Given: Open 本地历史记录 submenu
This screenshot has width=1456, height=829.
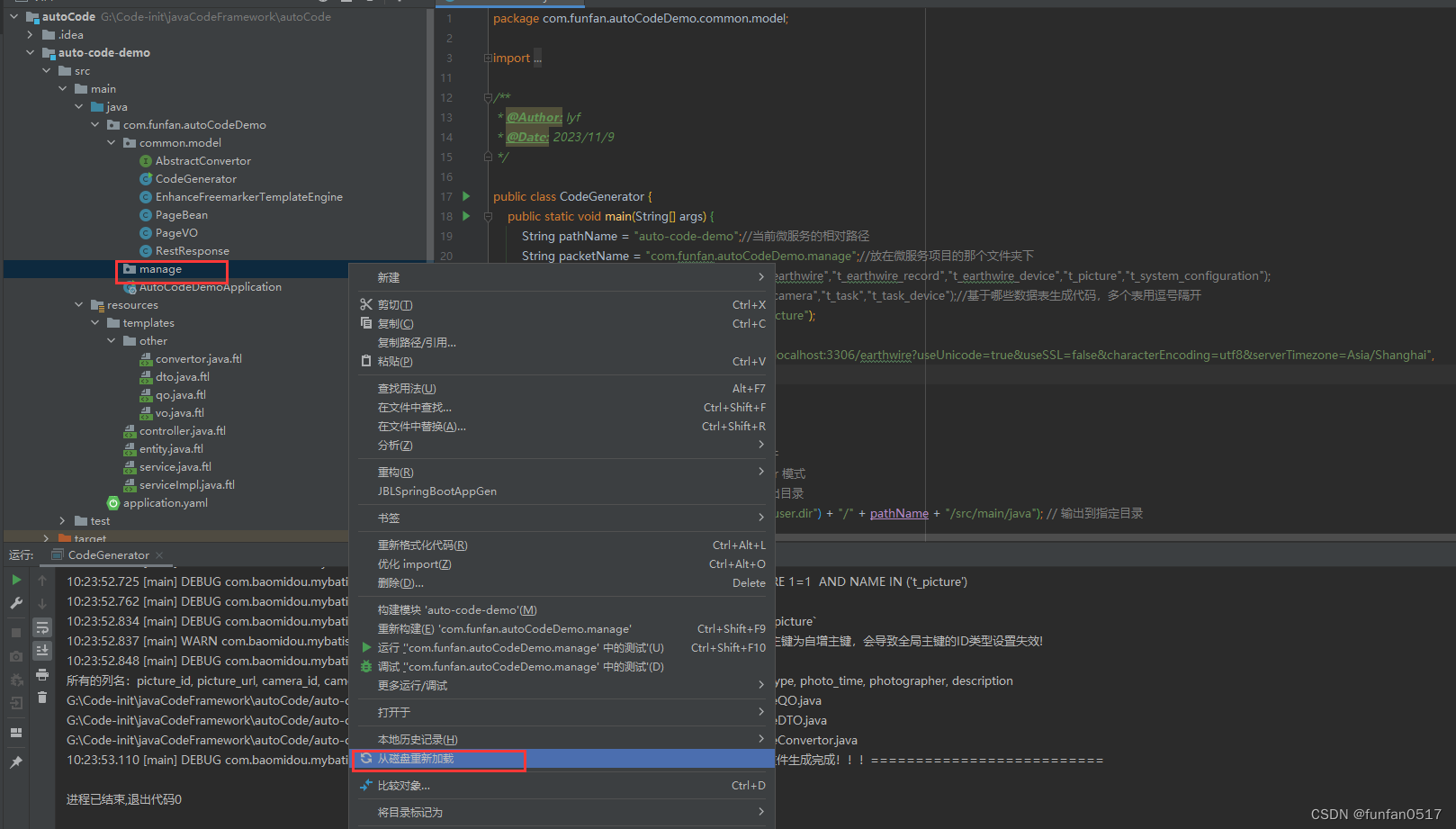Looking at the screenshot, I should 562,740.
